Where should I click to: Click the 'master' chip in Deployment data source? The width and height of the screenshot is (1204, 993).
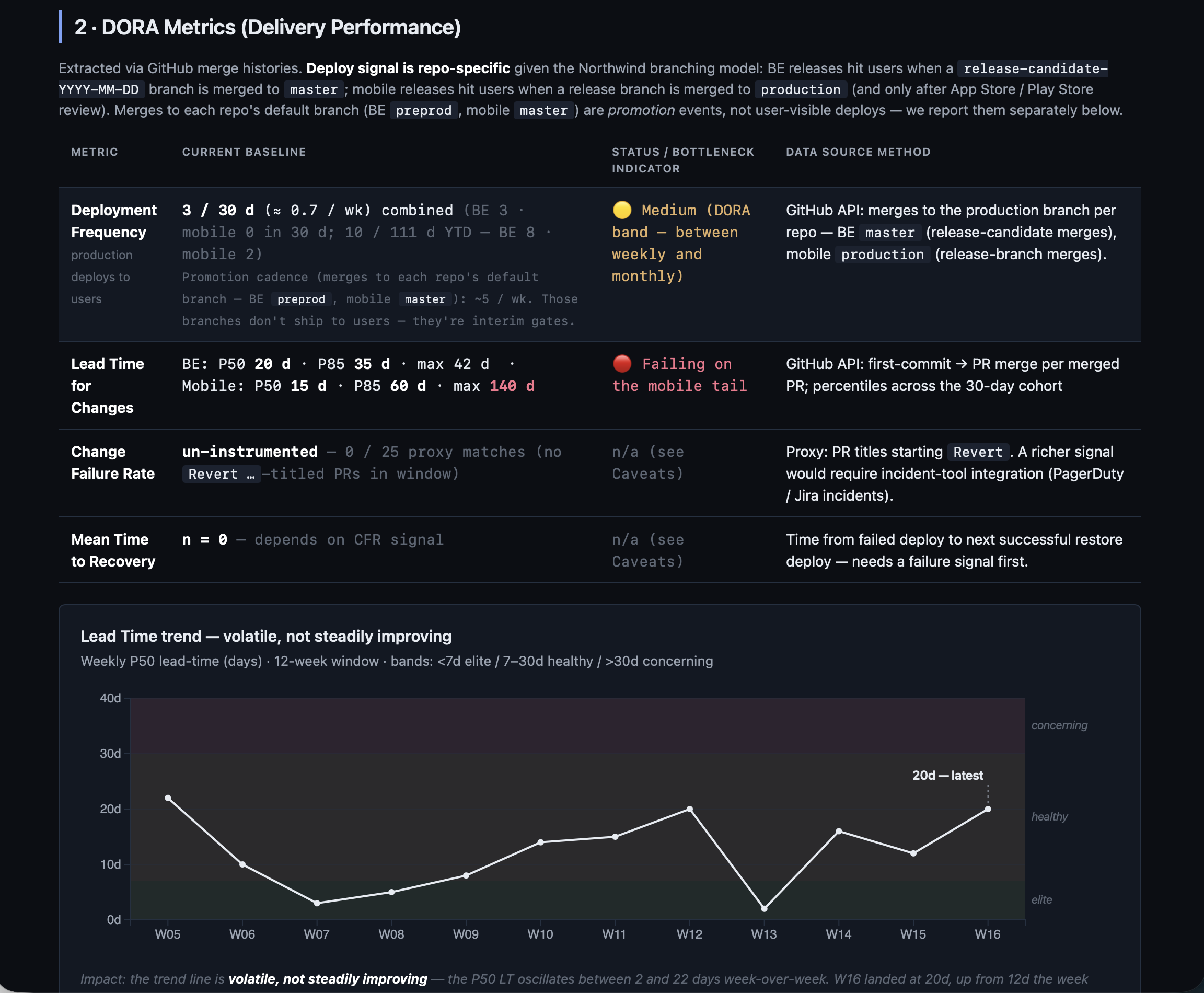click(x=889, y=233)
